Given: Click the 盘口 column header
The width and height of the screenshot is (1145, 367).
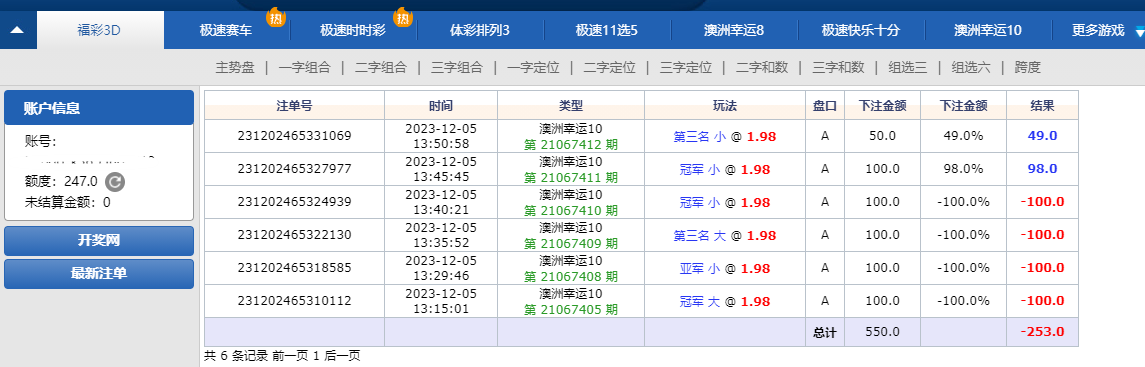Looking at the screenshot, I should pyautogui.click(x=825, y=106).
